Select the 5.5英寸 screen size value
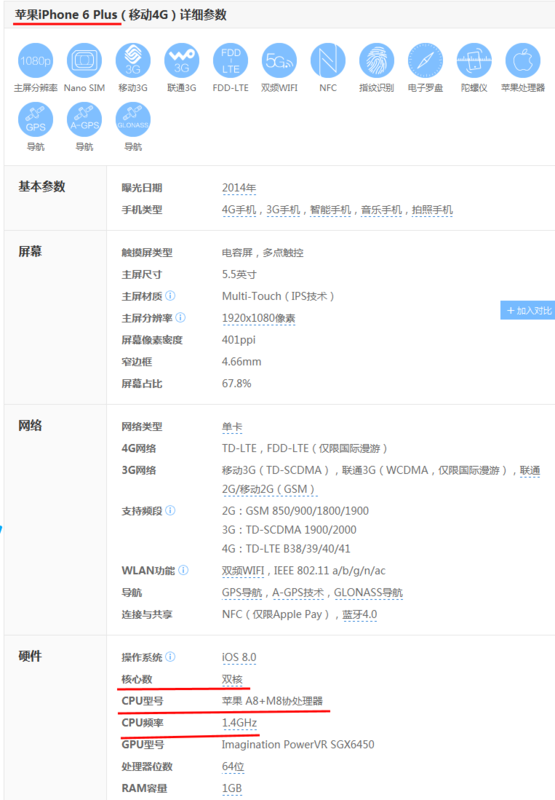The height and width of the screenshot is (800, 555). [x=239, y=274]
